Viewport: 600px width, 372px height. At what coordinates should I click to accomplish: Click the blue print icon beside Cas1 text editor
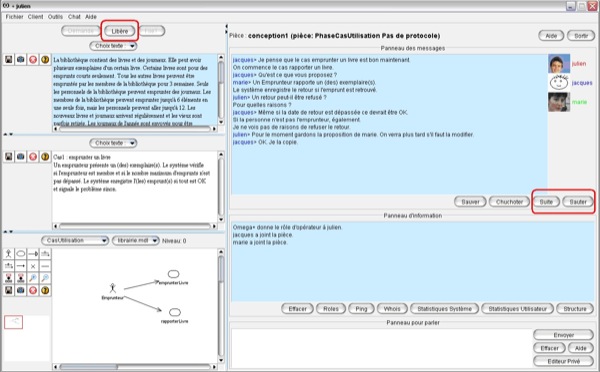click(21, 157)
